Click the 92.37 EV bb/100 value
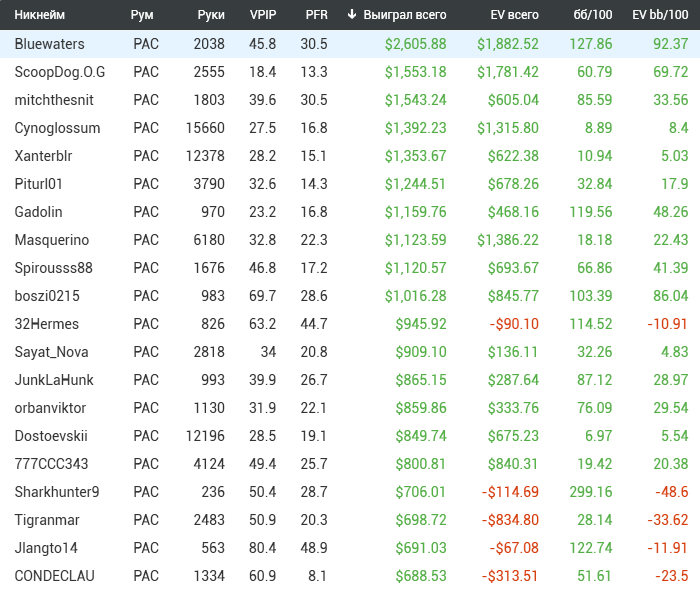 pos(671,44)
